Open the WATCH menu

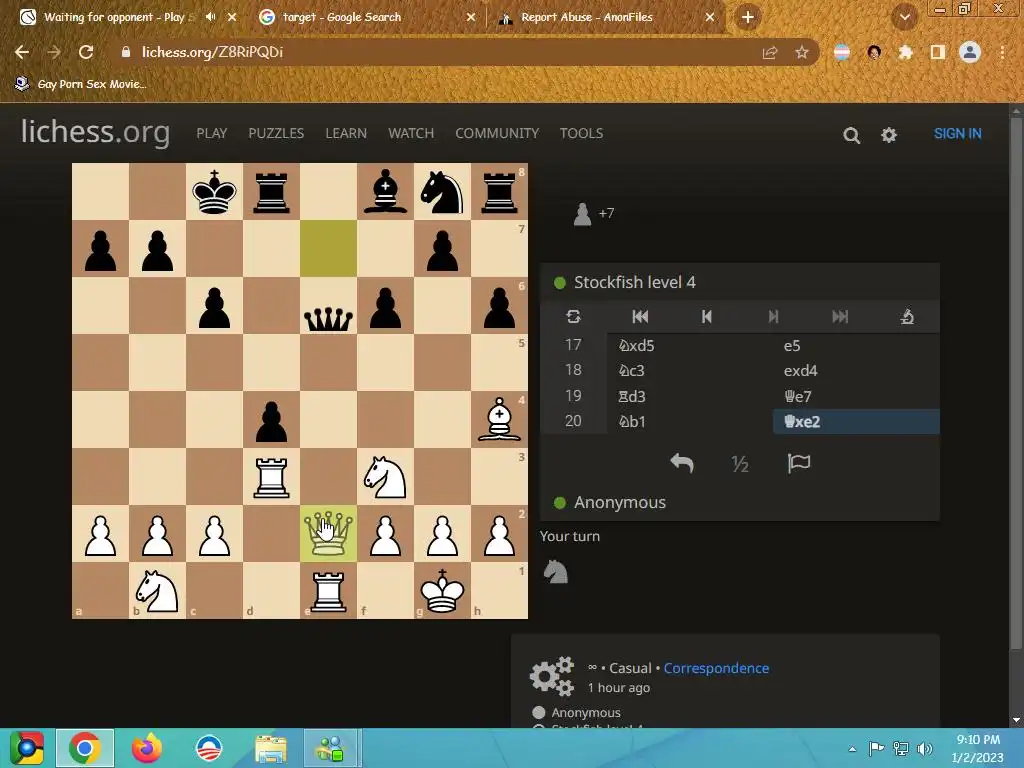point(411,133)
